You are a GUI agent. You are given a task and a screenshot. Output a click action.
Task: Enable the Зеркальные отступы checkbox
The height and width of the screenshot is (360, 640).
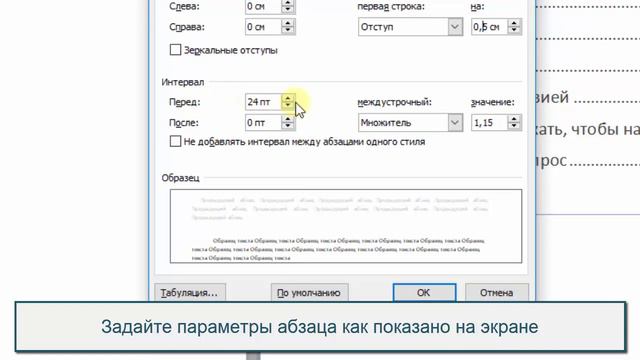tap(176, 50)
